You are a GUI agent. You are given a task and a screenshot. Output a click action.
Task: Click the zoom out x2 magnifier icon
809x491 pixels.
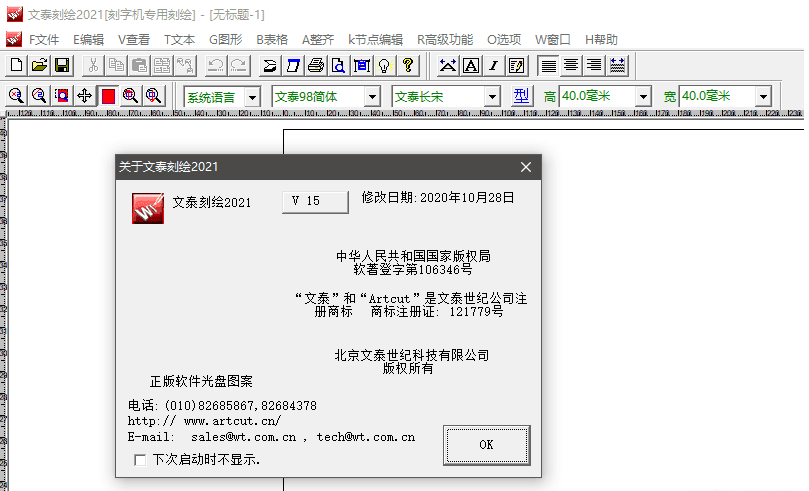click(17, 95)
